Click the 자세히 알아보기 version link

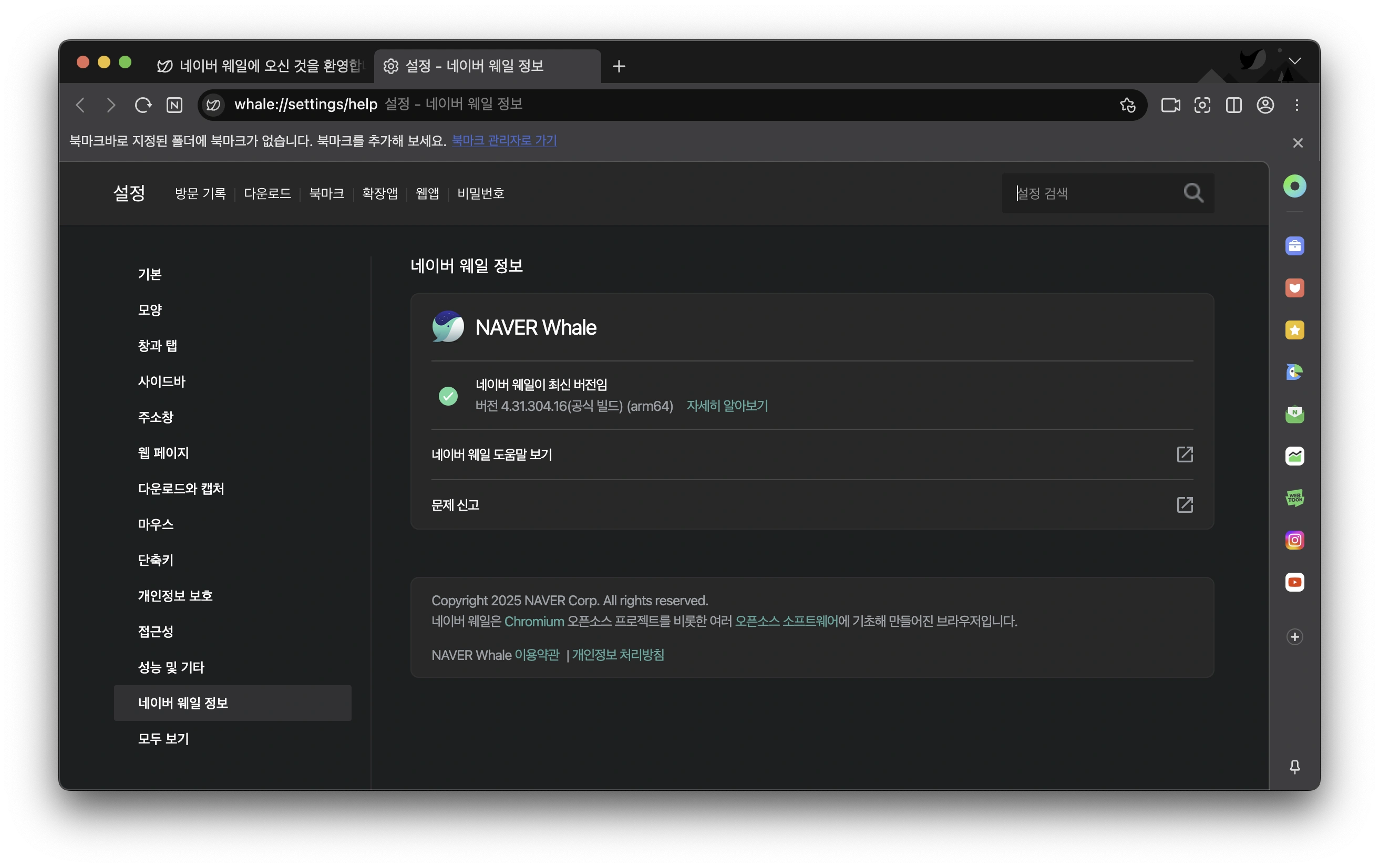click(727, 406)
